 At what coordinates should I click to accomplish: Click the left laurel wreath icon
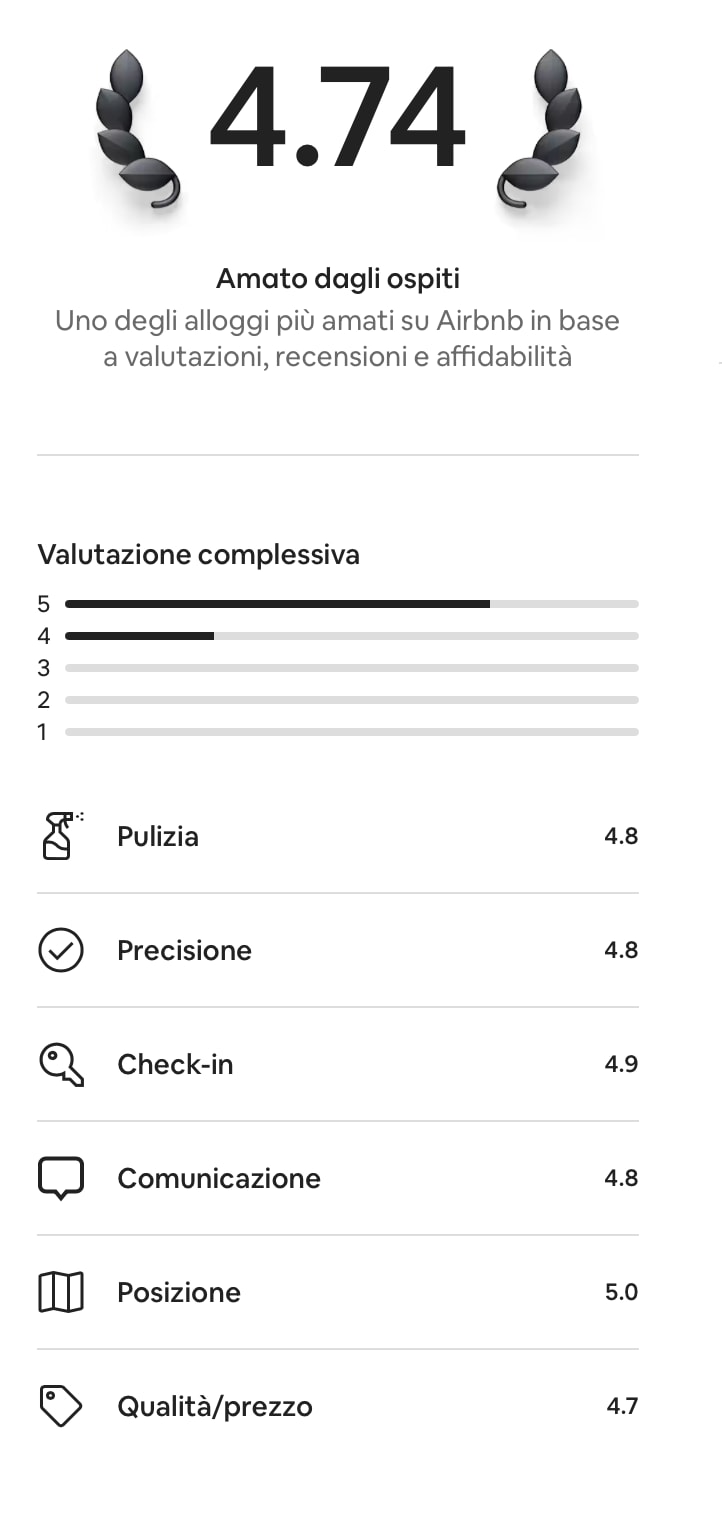coord(138,130)
